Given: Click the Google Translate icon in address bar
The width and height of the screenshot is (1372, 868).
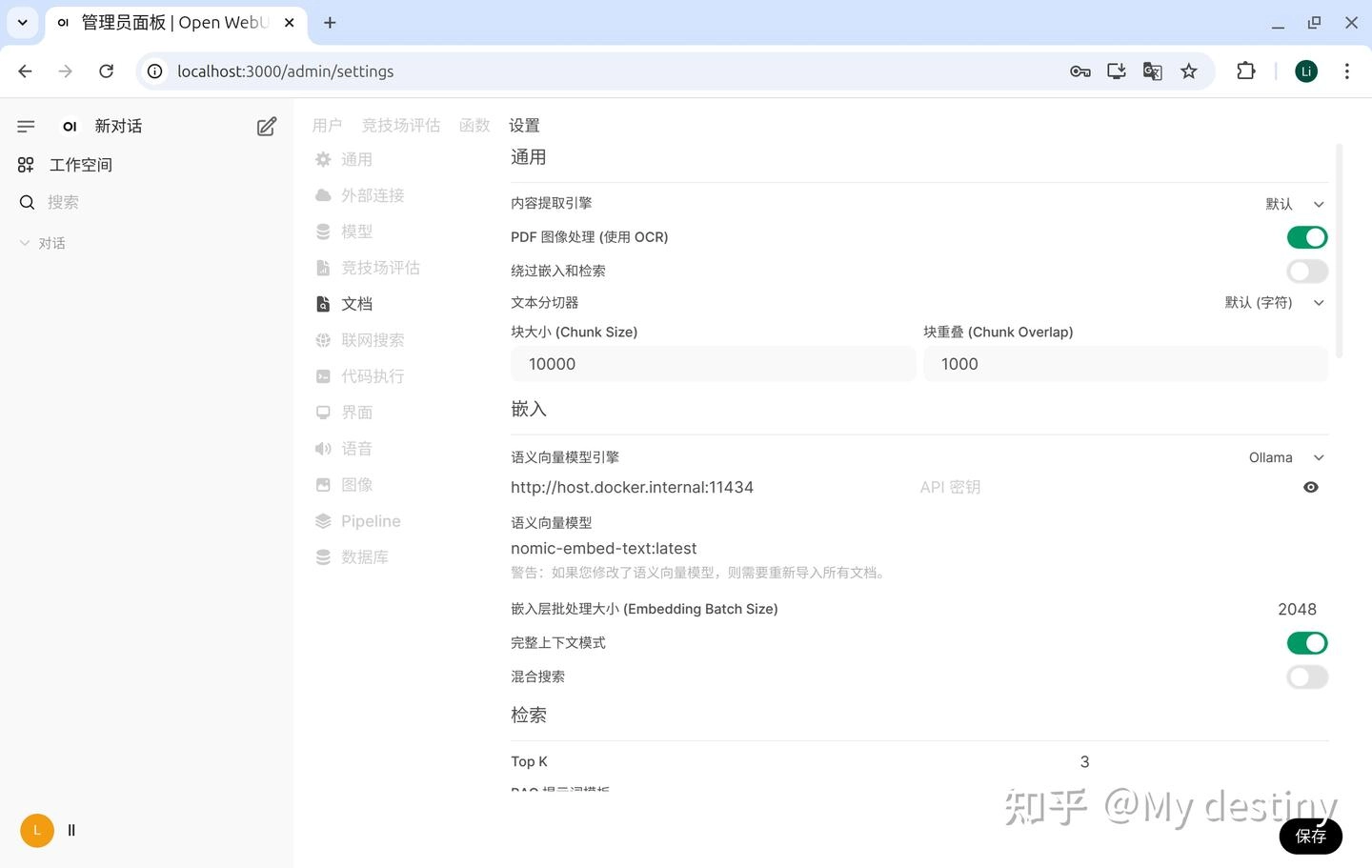Looking at the screenshot, I should 1152,71.
